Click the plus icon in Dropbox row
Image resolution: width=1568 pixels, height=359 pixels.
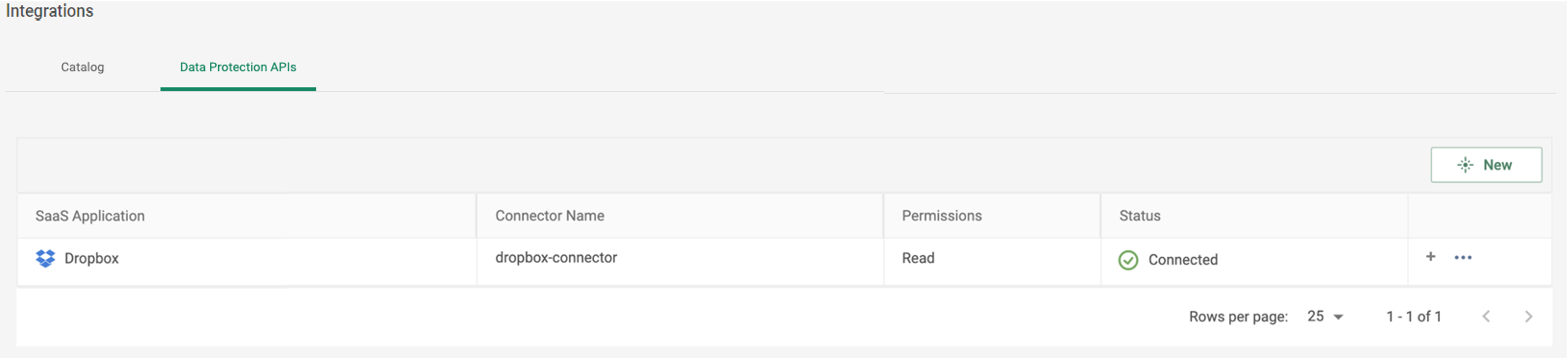[x=1431, y=257]
